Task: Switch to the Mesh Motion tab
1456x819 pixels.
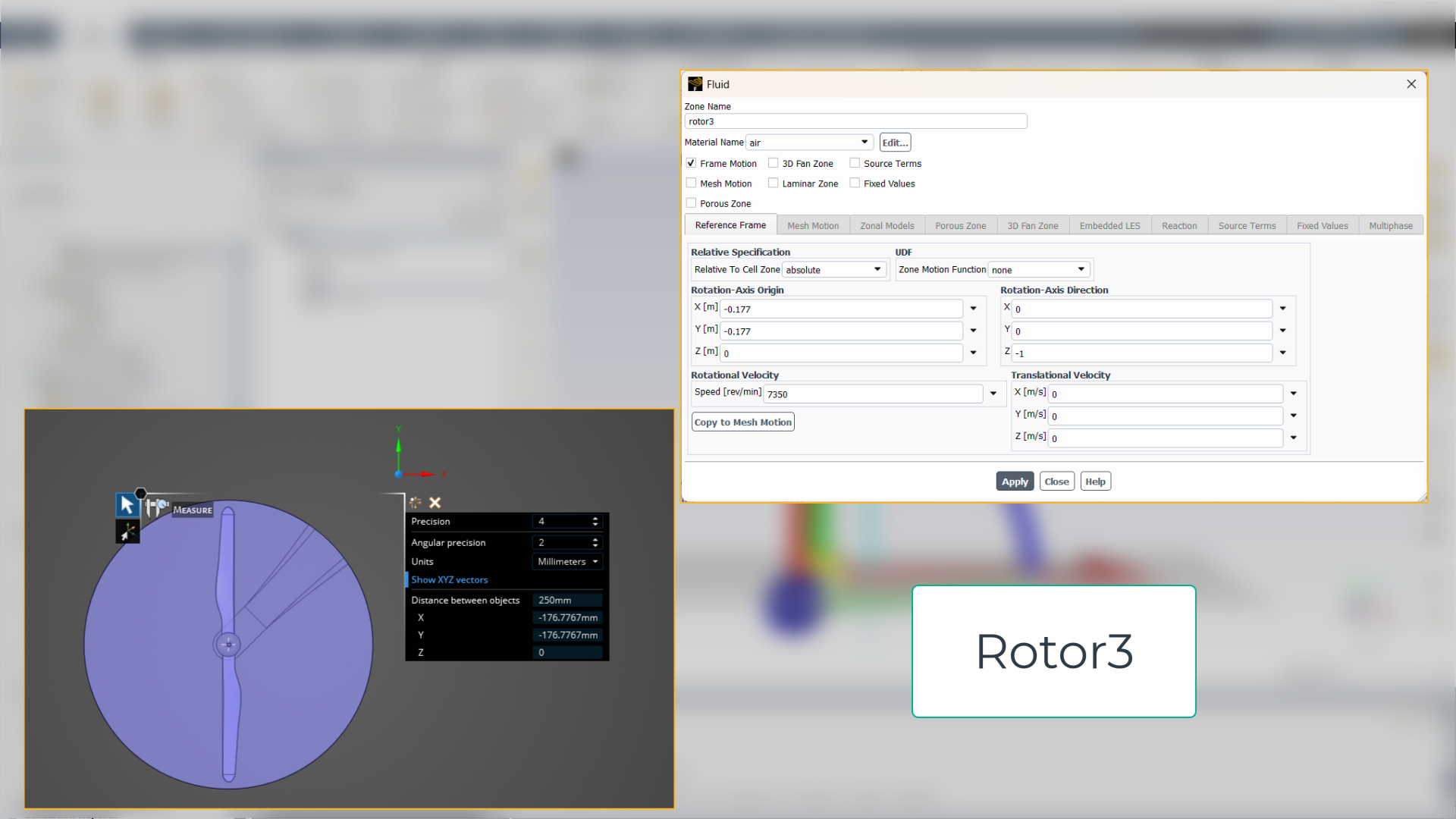Action: pos(812,226)
